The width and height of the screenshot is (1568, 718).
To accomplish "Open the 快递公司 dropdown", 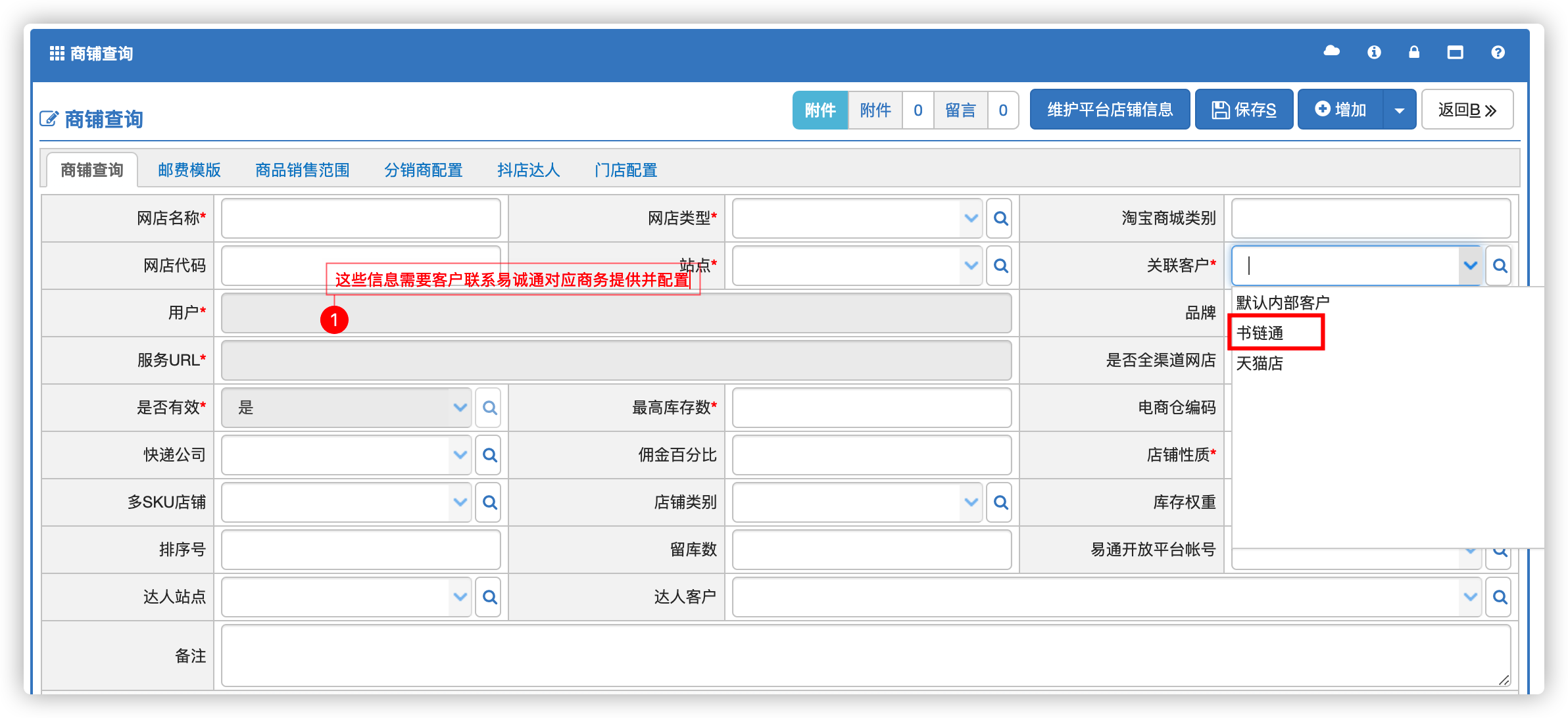I will point(460,455).
